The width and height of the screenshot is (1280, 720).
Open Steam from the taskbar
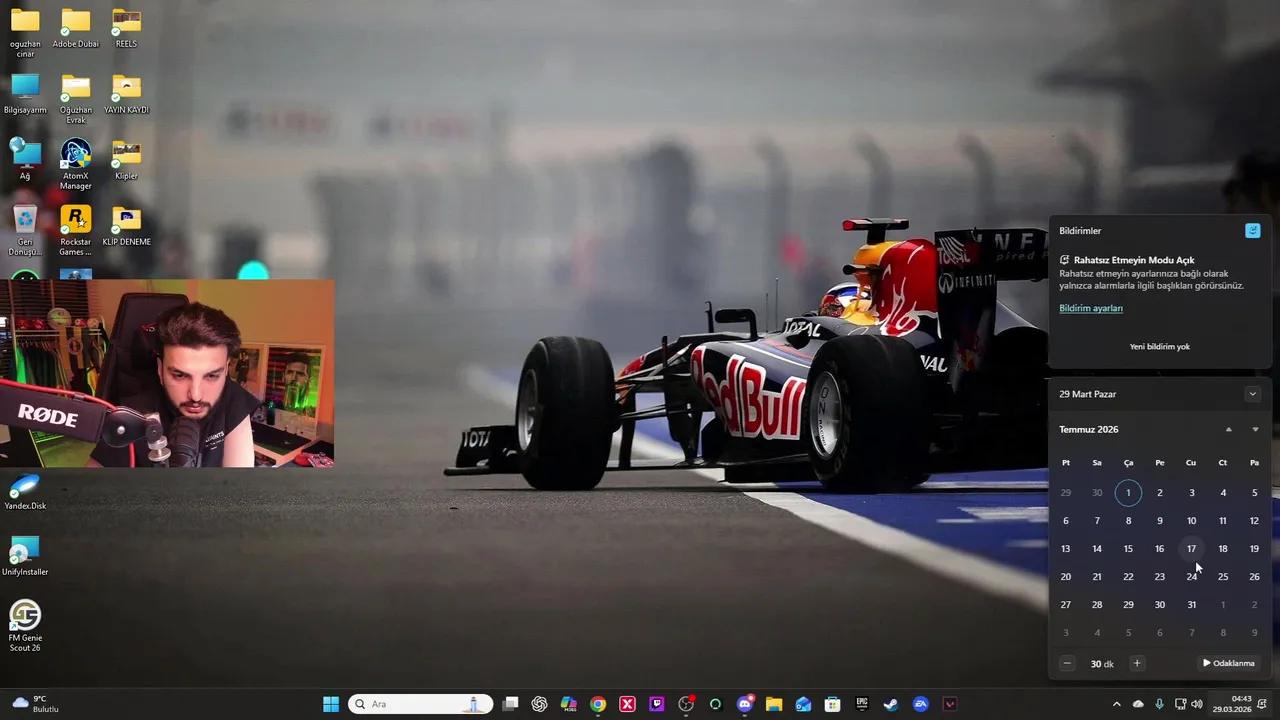[x=891, y=704]
